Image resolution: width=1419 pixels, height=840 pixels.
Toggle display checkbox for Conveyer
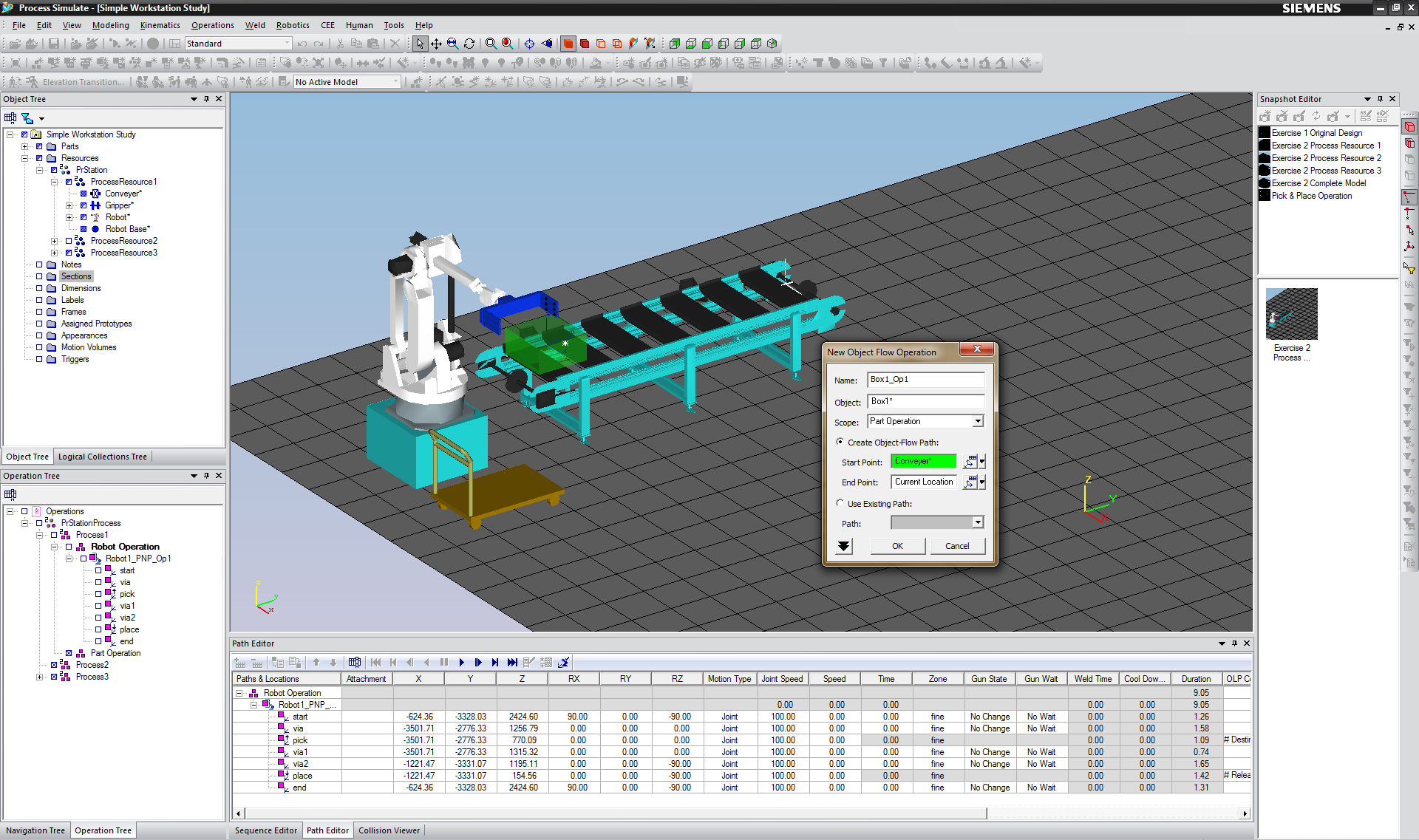click(x=84, y=194)
